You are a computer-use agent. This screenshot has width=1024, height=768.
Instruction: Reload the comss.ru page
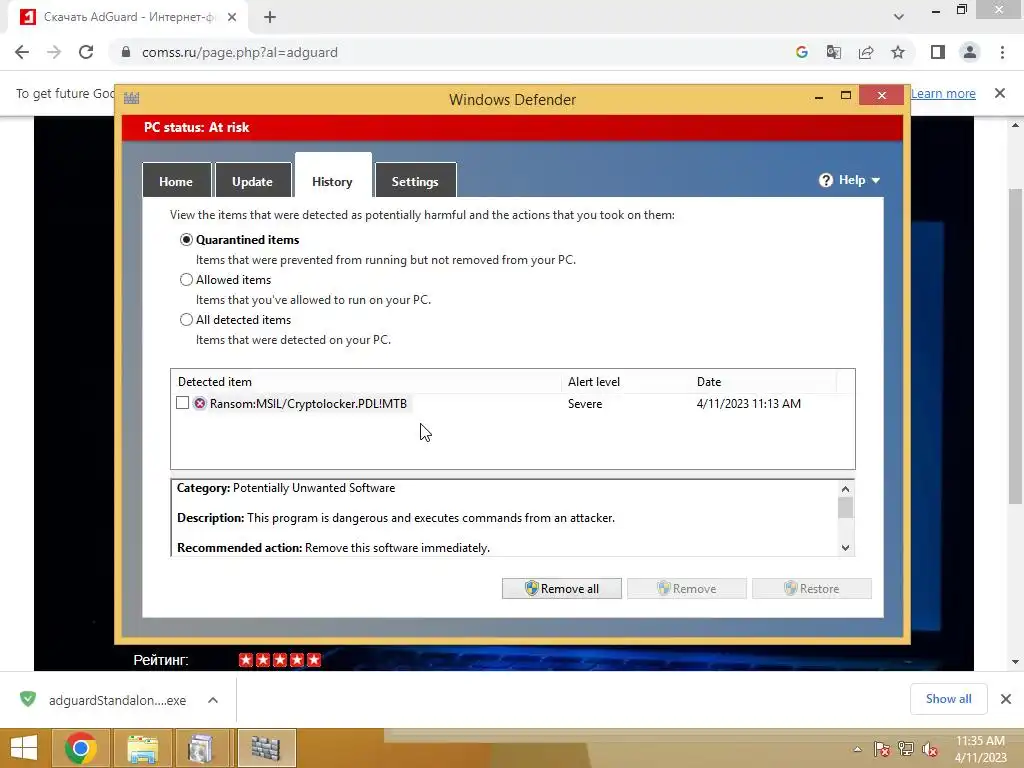86,52
